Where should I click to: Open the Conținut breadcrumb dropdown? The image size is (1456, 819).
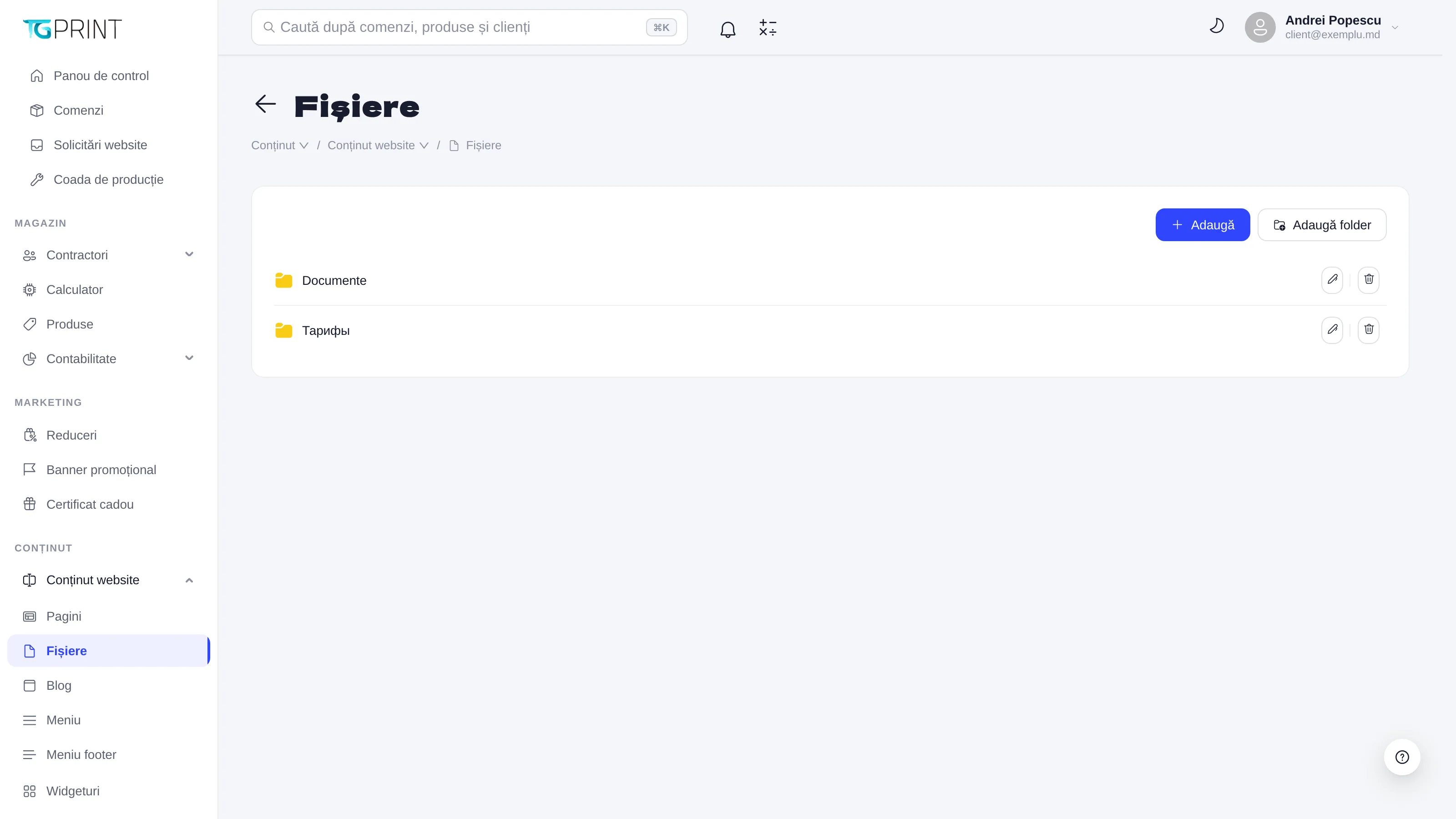tap(279, 145)
